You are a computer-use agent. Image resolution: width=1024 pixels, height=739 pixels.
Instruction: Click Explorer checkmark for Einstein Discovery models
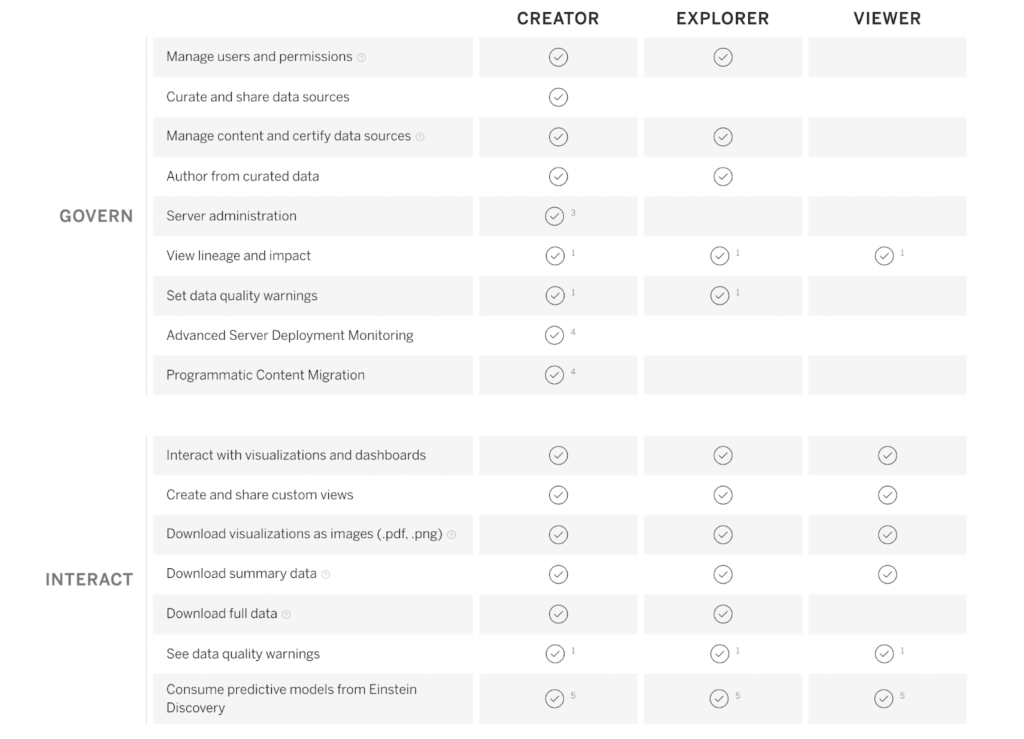719,699
